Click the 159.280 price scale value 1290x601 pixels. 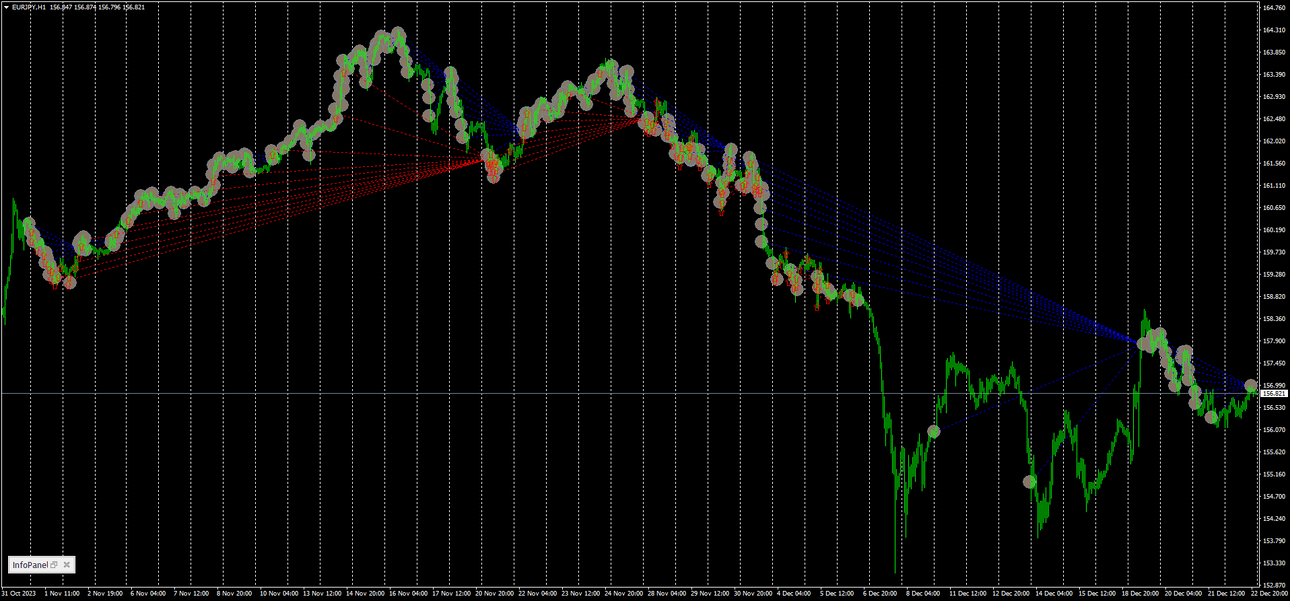coord(1274,274)
